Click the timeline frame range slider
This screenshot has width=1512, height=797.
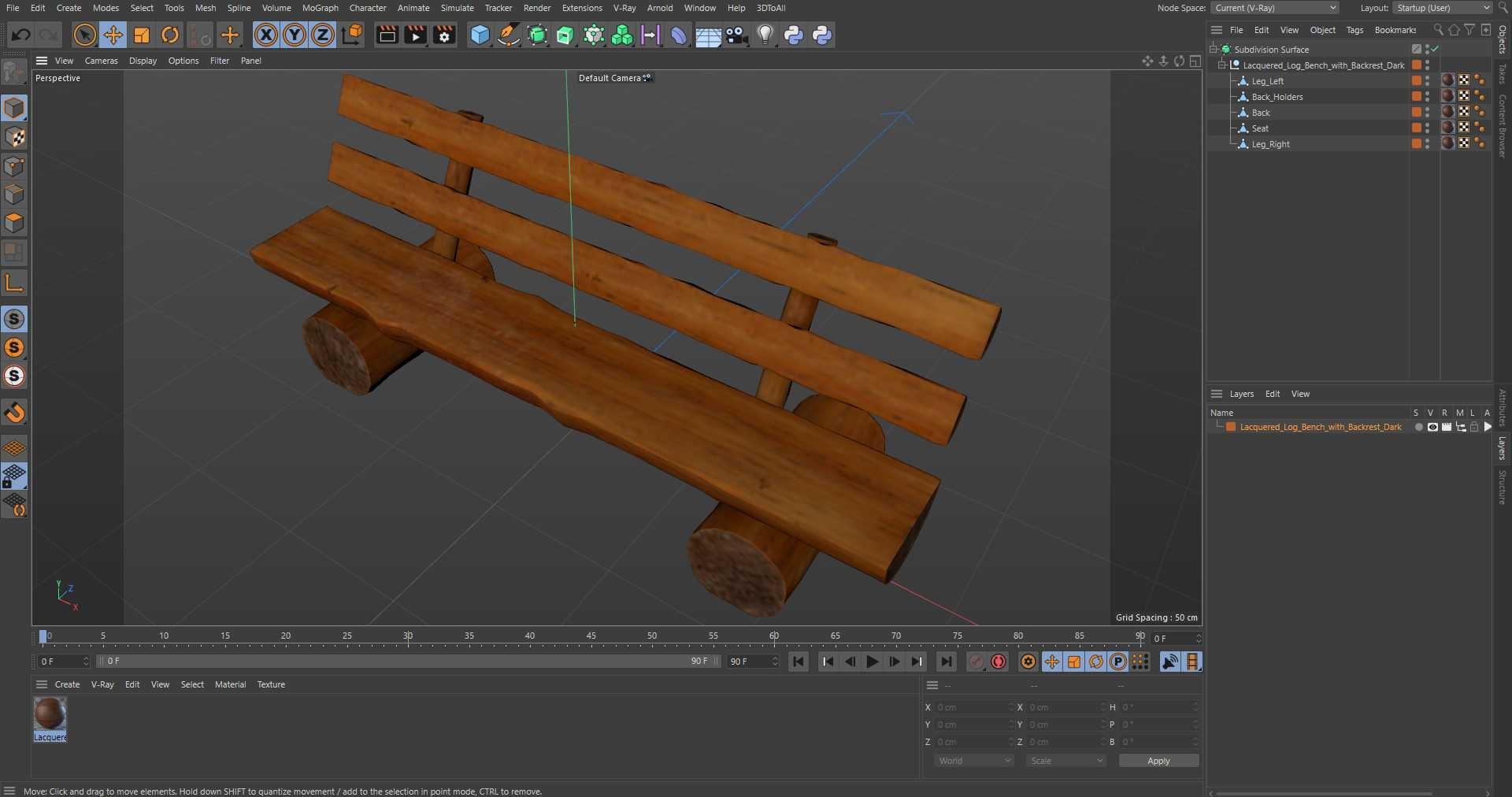pos(408,662)
